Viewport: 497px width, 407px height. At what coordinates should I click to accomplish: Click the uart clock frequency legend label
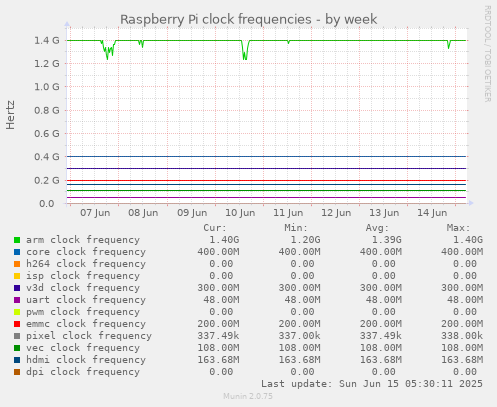(x=86, y=300)
